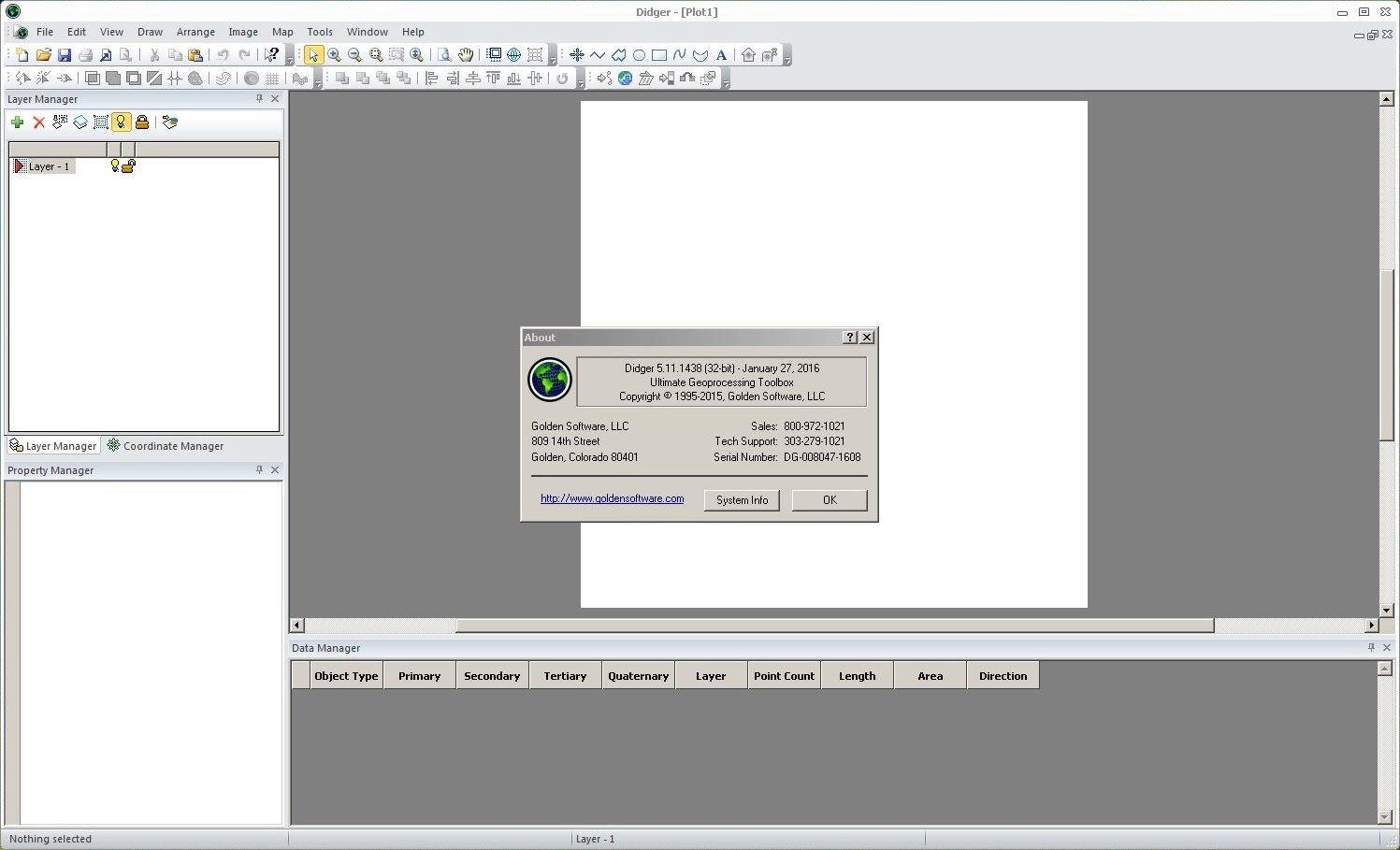Switch to the Coordinate Manager tab
This screenshot has width=1400, height=850.
[x=166, y=446]
